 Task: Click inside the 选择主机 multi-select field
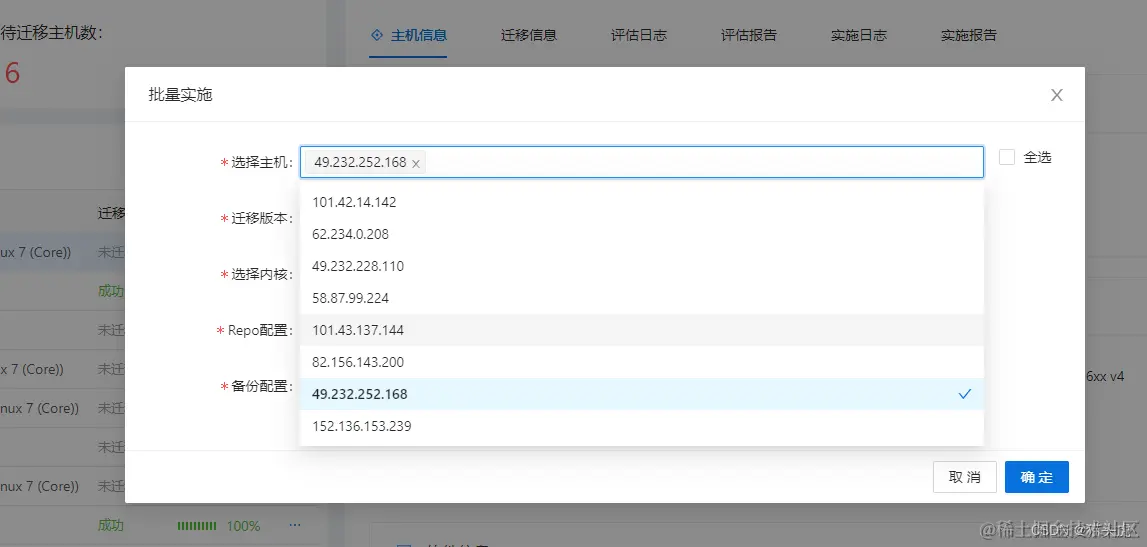(642, 162)
